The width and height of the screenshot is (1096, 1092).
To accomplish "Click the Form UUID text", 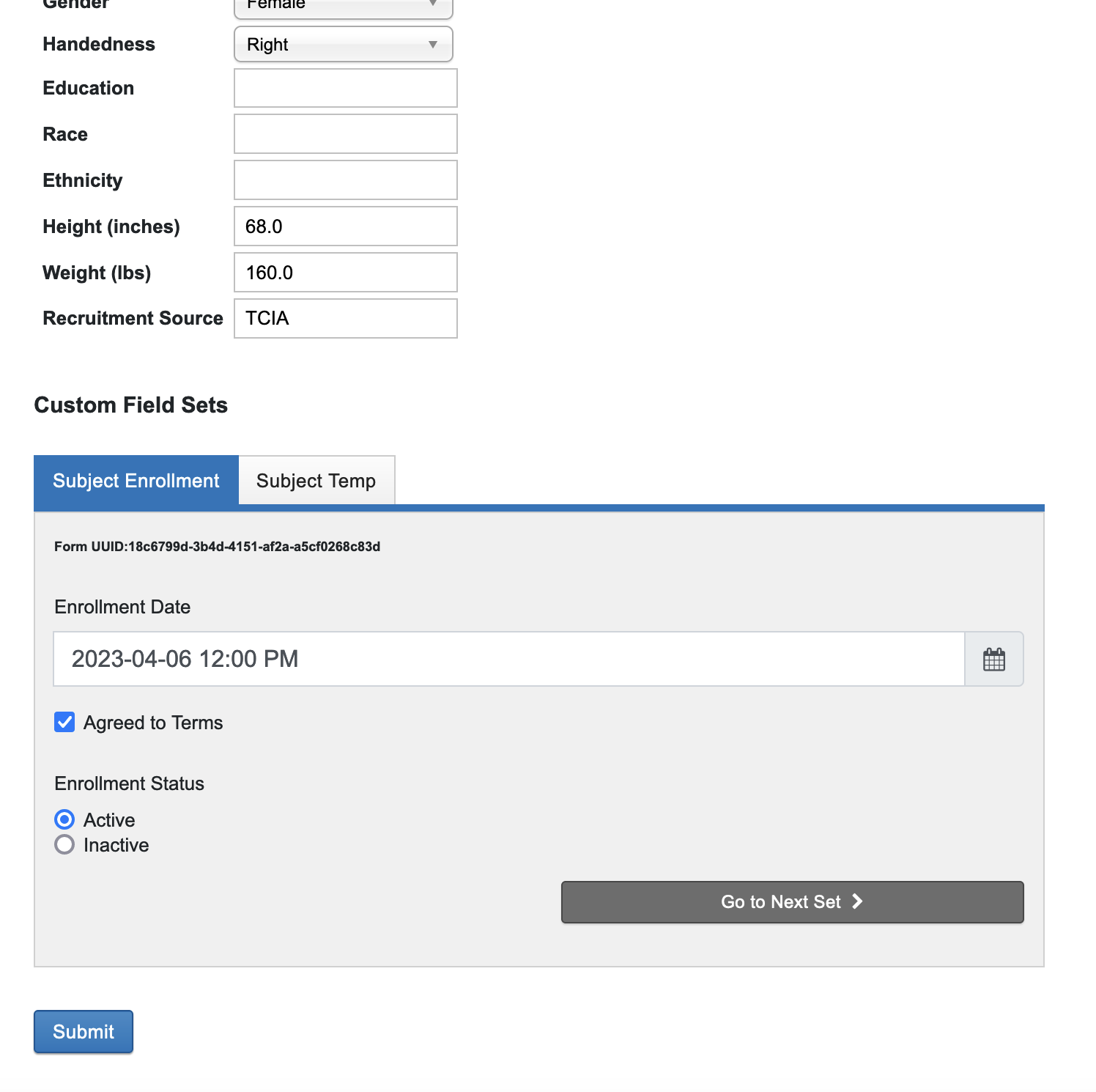I will [x=217, y=547].
